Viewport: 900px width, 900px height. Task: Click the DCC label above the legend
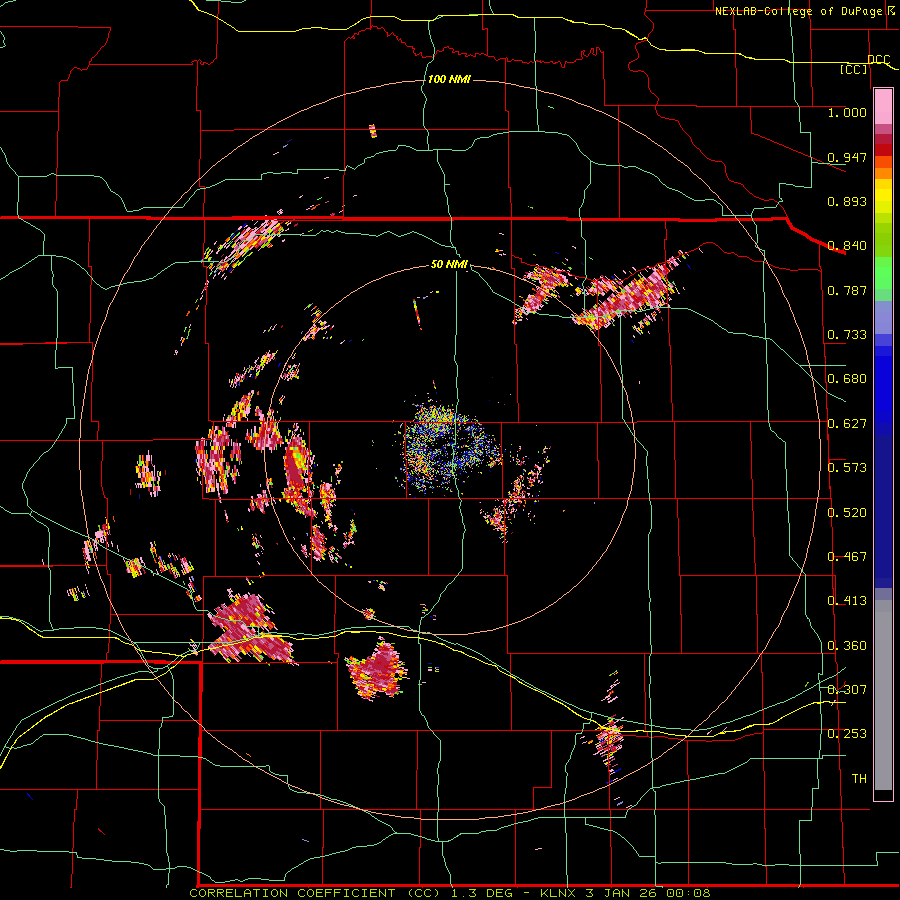[x=878, y=60]
